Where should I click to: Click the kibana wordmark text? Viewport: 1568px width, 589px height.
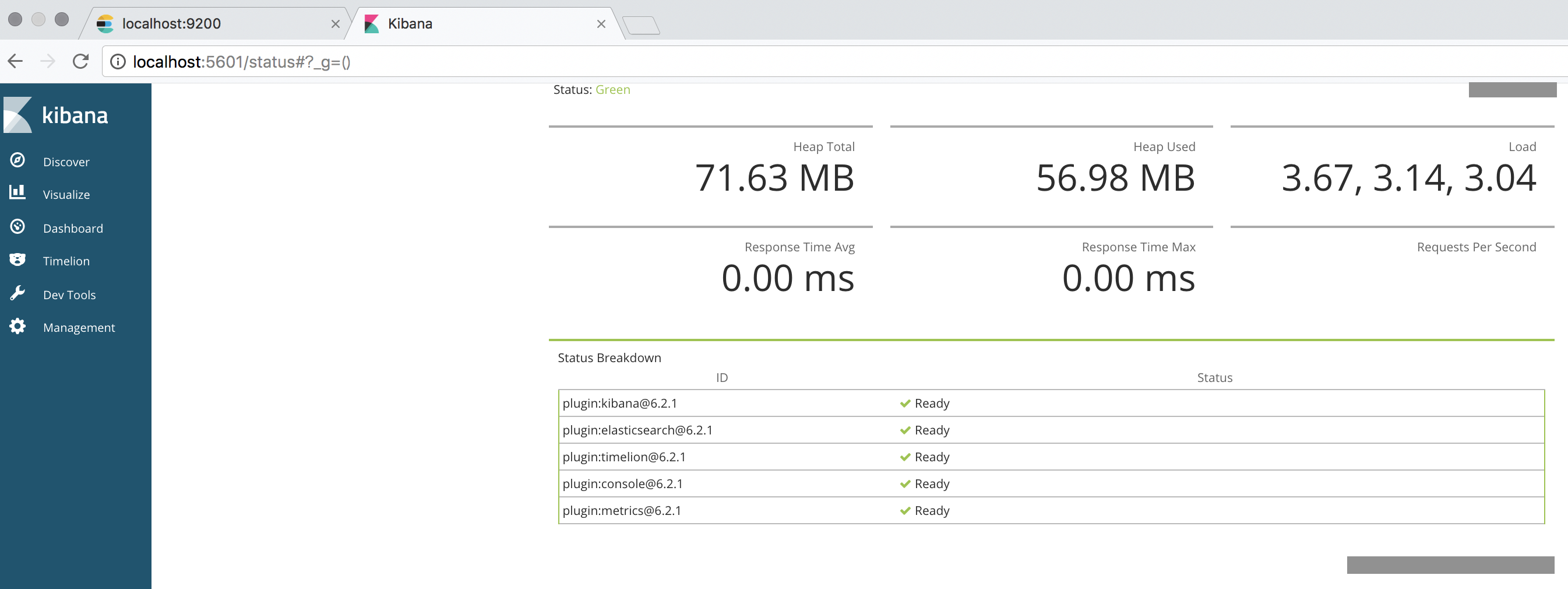pyautogui.click(x=75, y=115)
